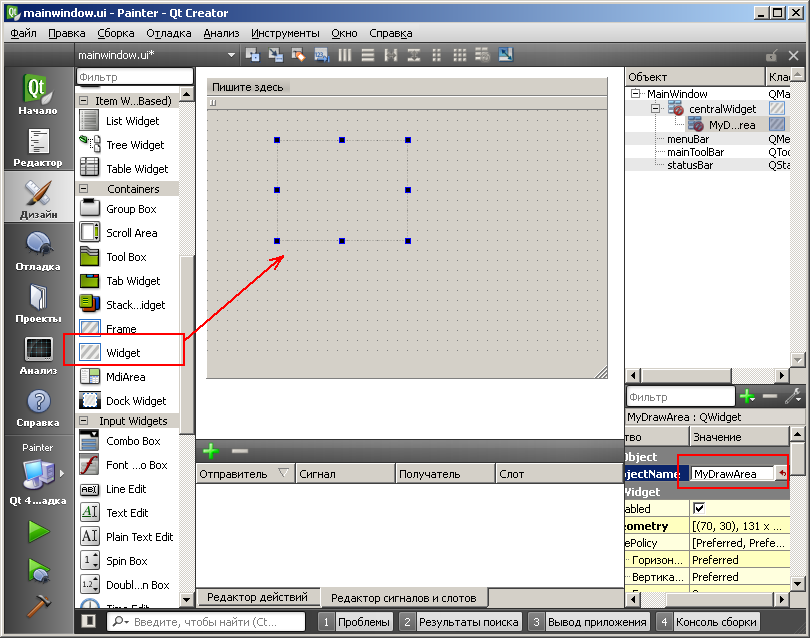Switch to buddy editing mode in toolbar
The image size is (810, 638).
(299, 55)
